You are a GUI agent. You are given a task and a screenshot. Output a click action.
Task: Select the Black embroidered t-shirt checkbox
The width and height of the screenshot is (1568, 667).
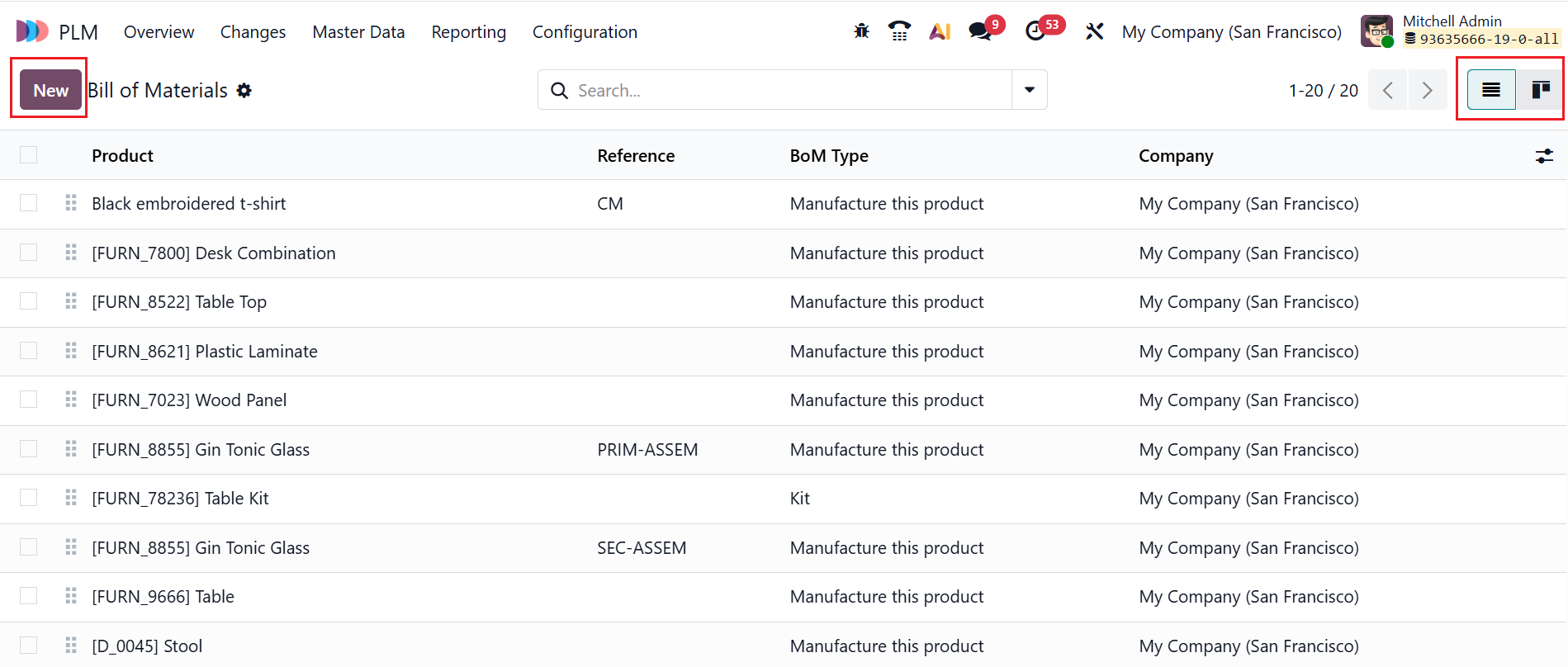(29, 203)
